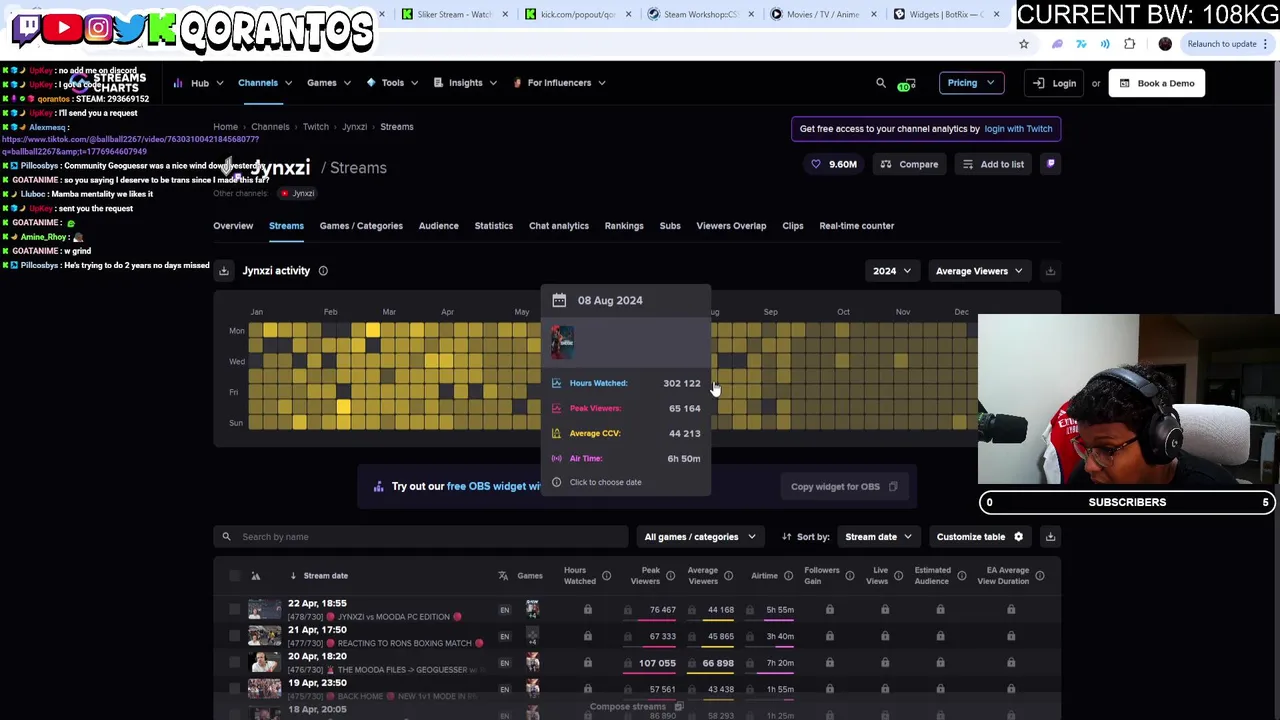The image size is (1280, 720).
Task: Open the 2024 year selector
Action: pos(892,271)
